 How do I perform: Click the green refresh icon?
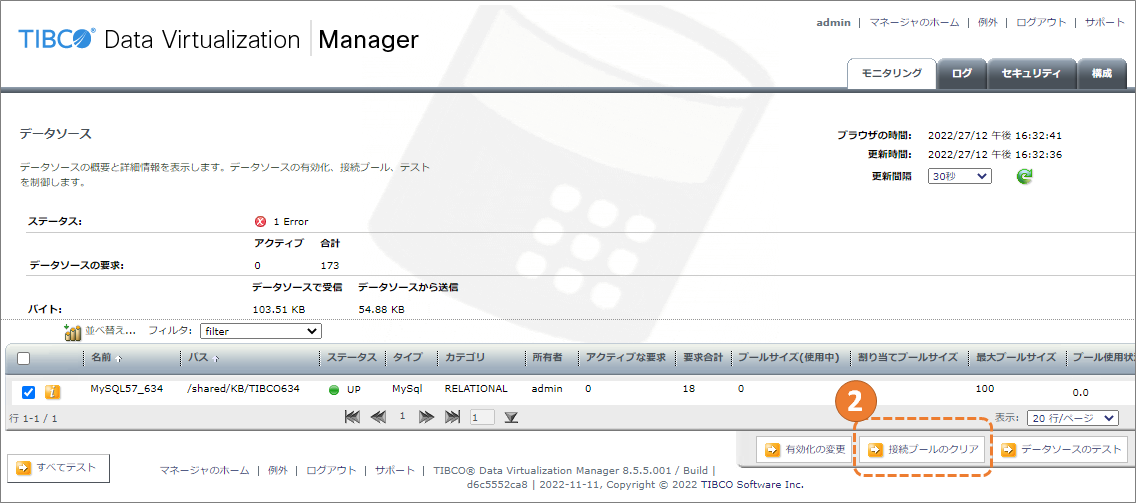1024,175
